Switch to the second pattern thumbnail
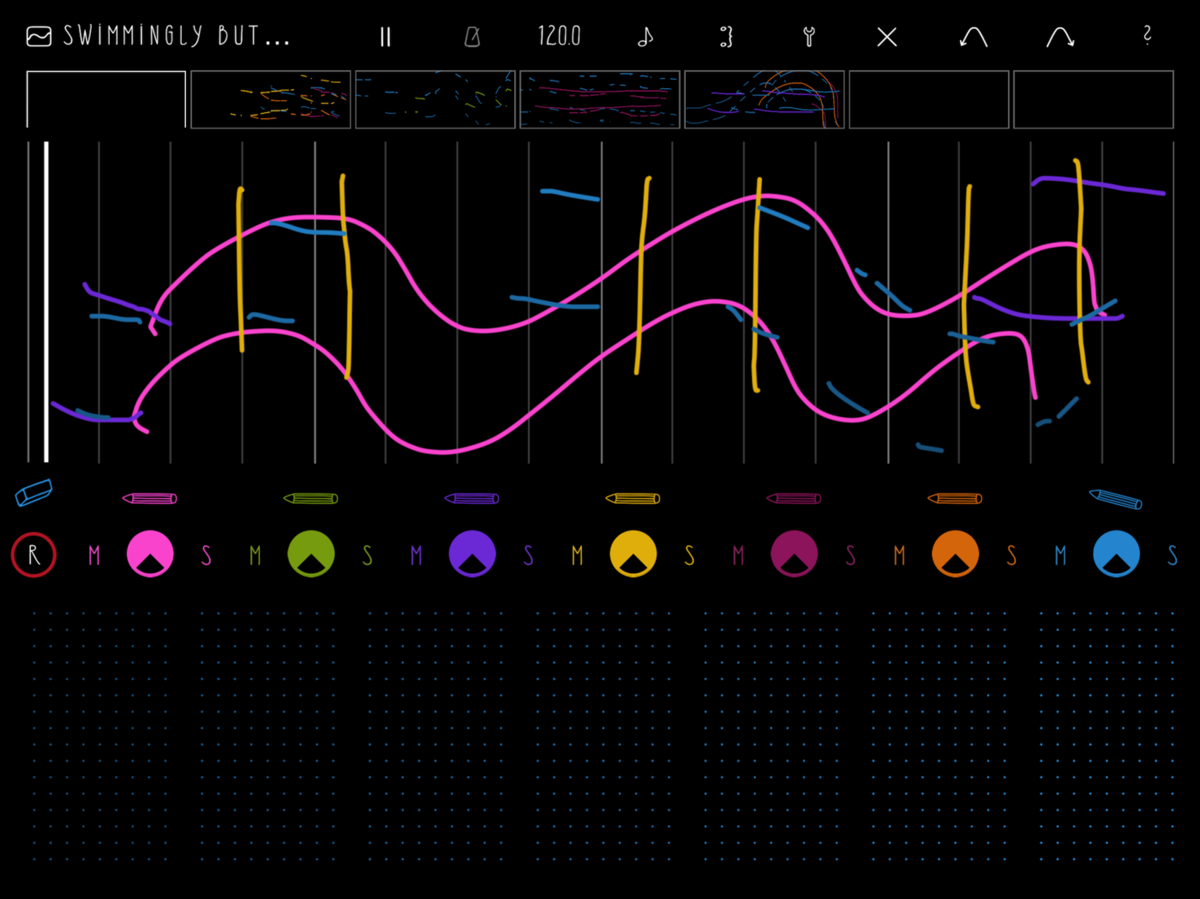Viewport: 1200px width, 899px height. [x=270, y=99]
